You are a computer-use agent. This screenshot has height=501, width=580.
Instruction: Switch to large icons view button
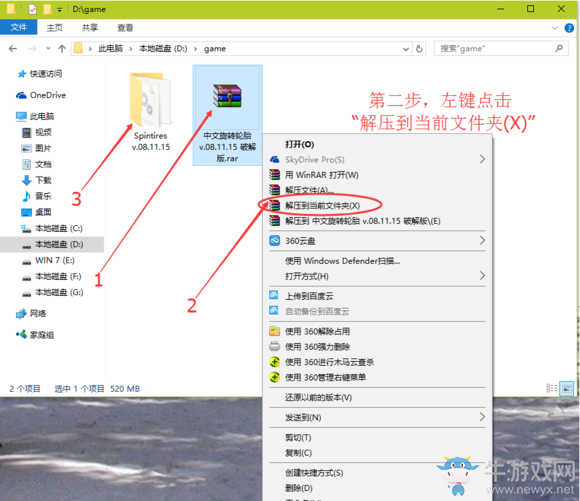[x=567, y=389]
